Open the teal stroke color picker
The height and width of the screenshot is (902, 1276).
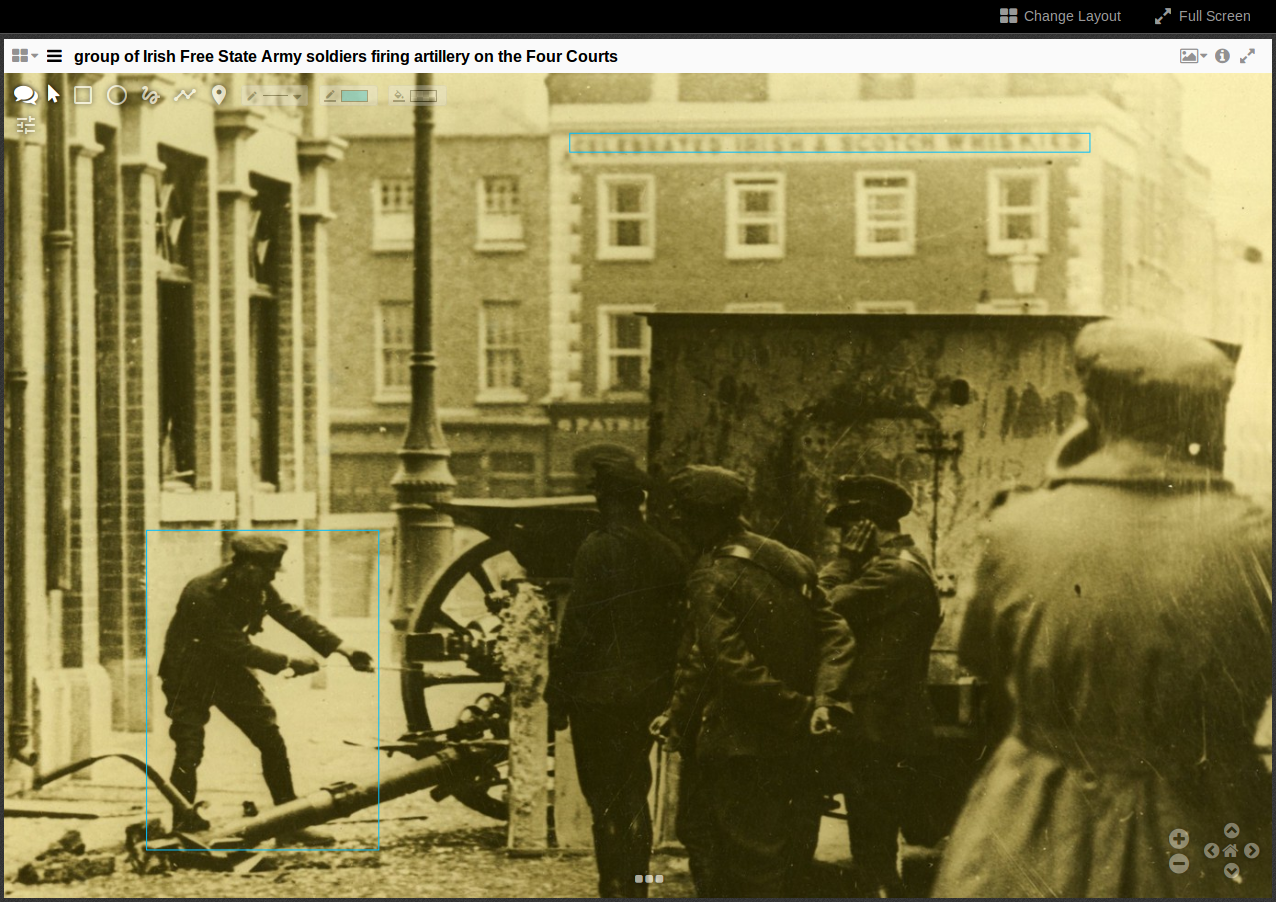346,96
